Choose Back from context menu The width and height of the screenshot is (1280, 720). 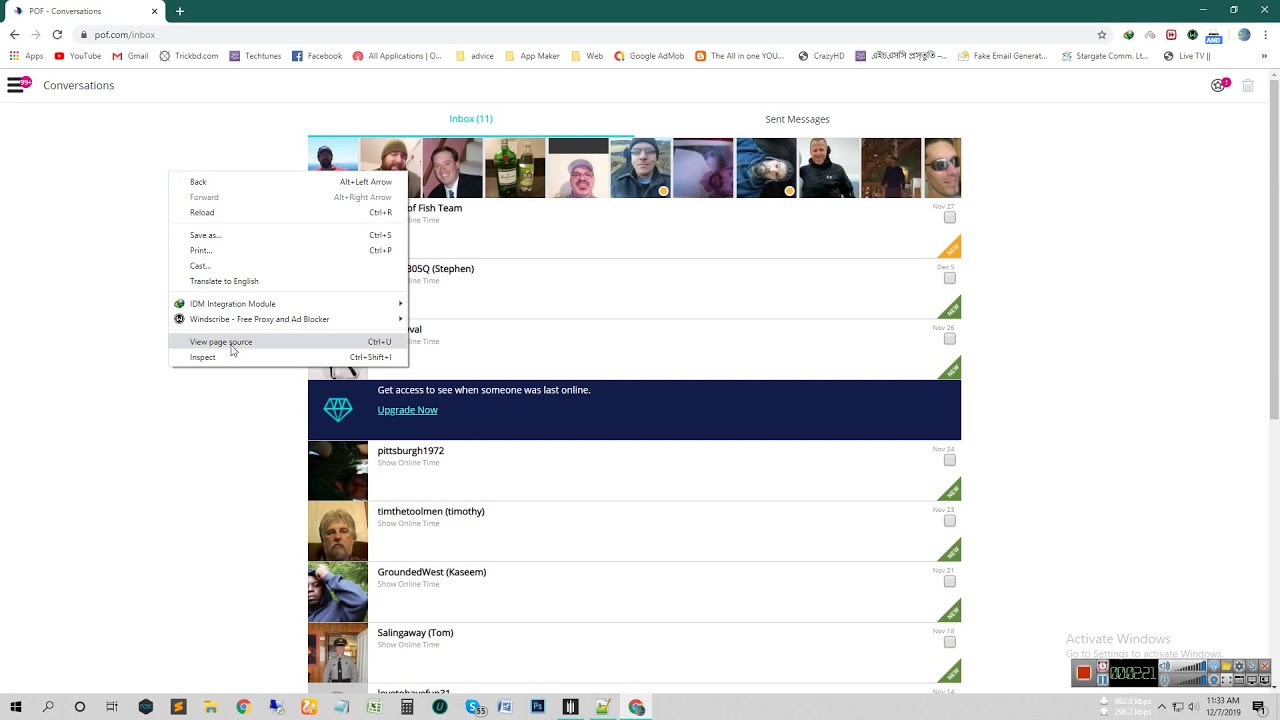pyautogui.click(x=289, y=182)
